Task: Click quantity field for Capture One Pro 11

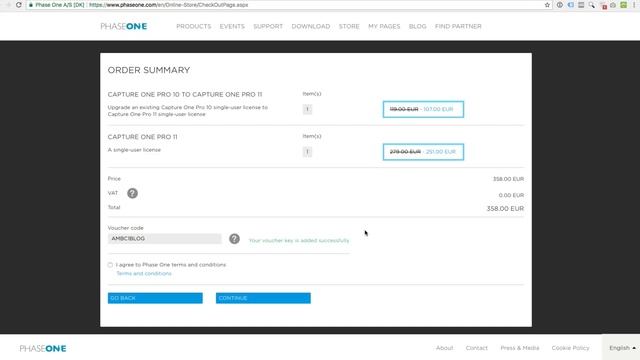Action: click(x=307, y=152)
